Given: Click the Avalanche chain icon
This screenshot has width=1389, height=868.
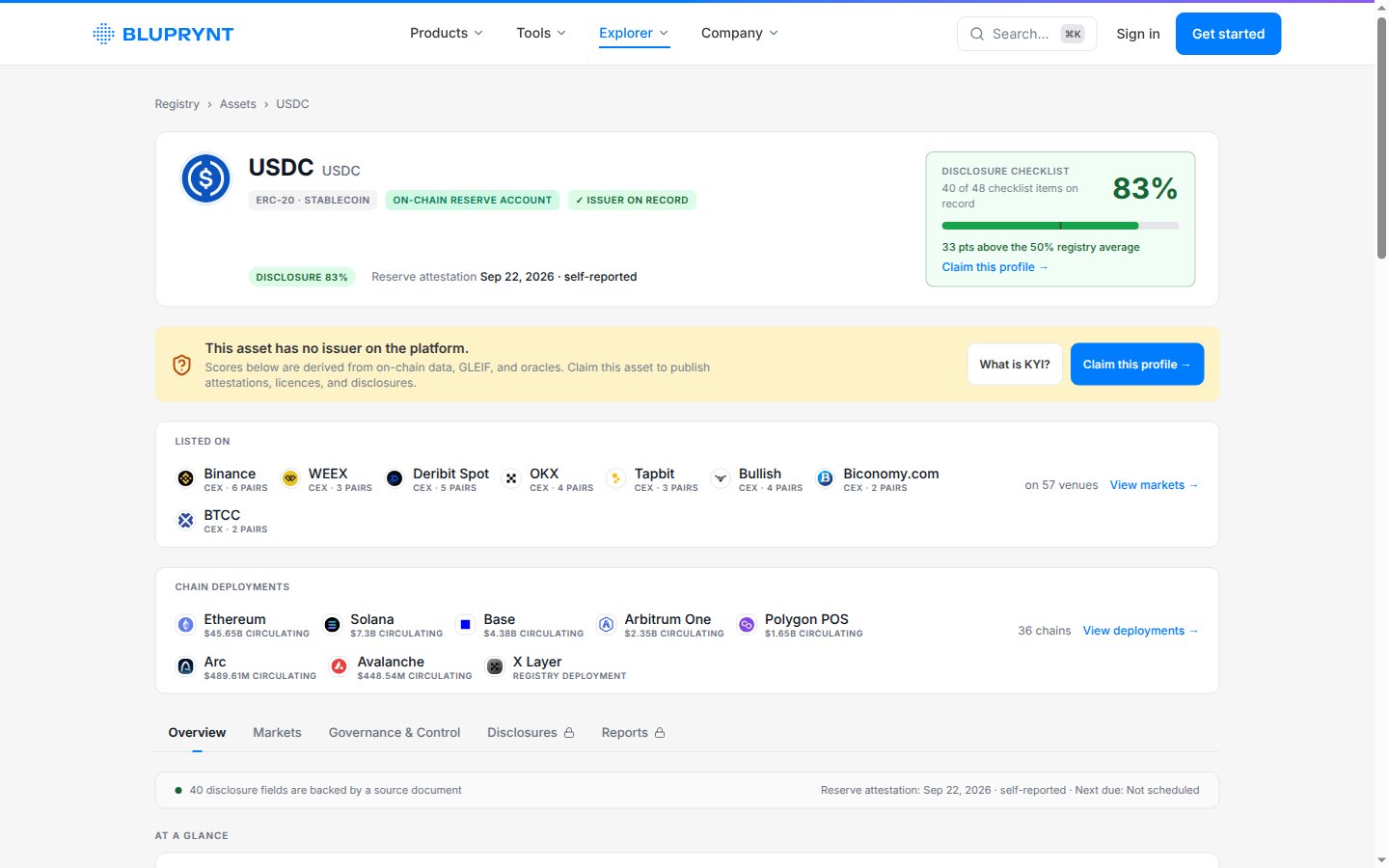Looking at the screenshot, I should click(x=339, y=666).
